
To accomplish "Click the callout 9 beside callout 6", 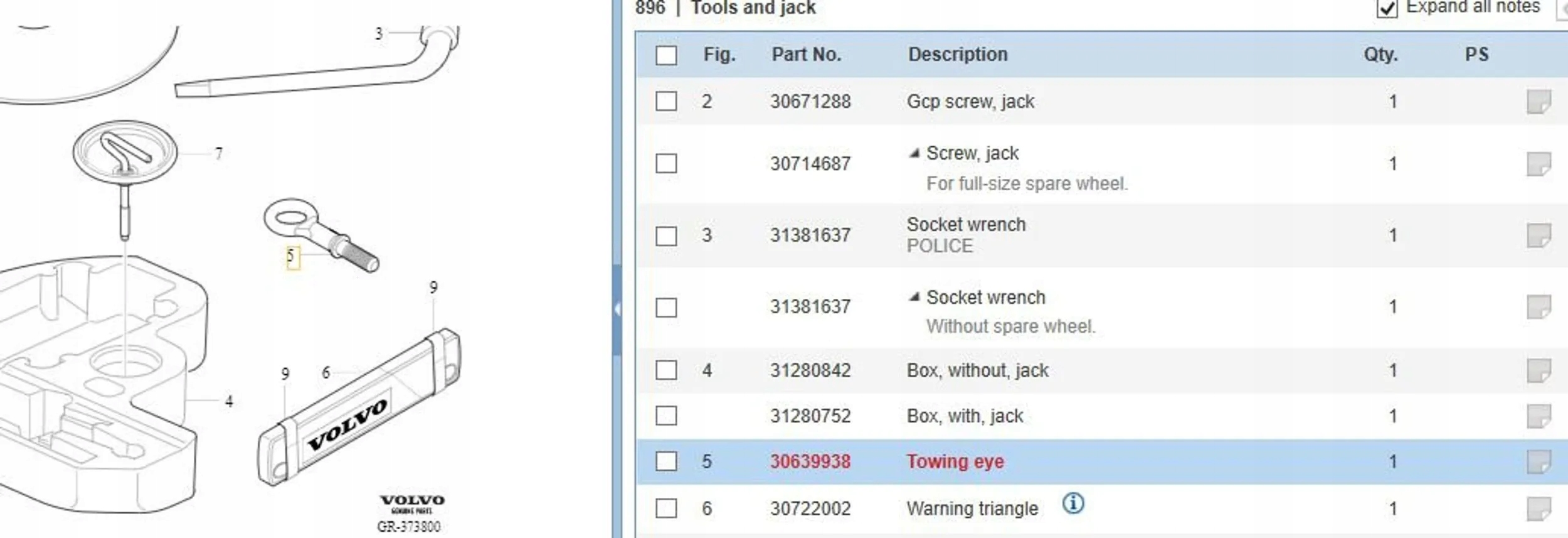I will pyautogui.click(x=285, y=374).
